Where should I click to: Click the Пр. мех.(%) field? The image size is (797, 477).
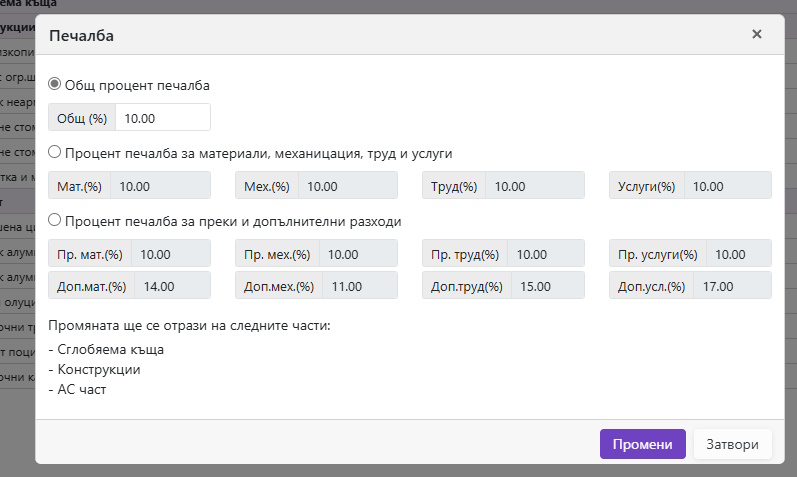click(x=358, y=254)
